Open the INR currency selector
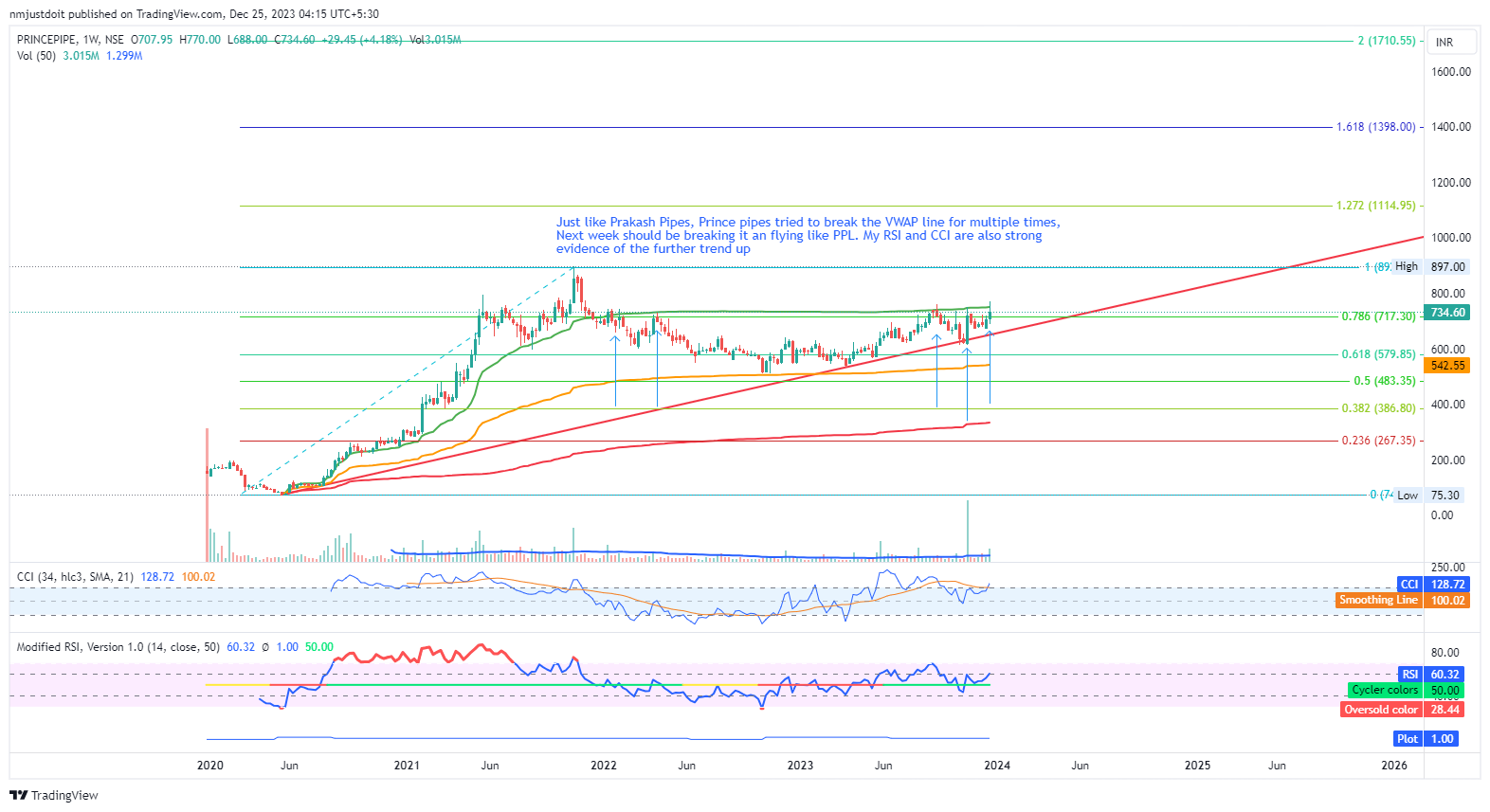Image resolution: width=1490 pixels, height=812 pixels. click(1452, 42)
